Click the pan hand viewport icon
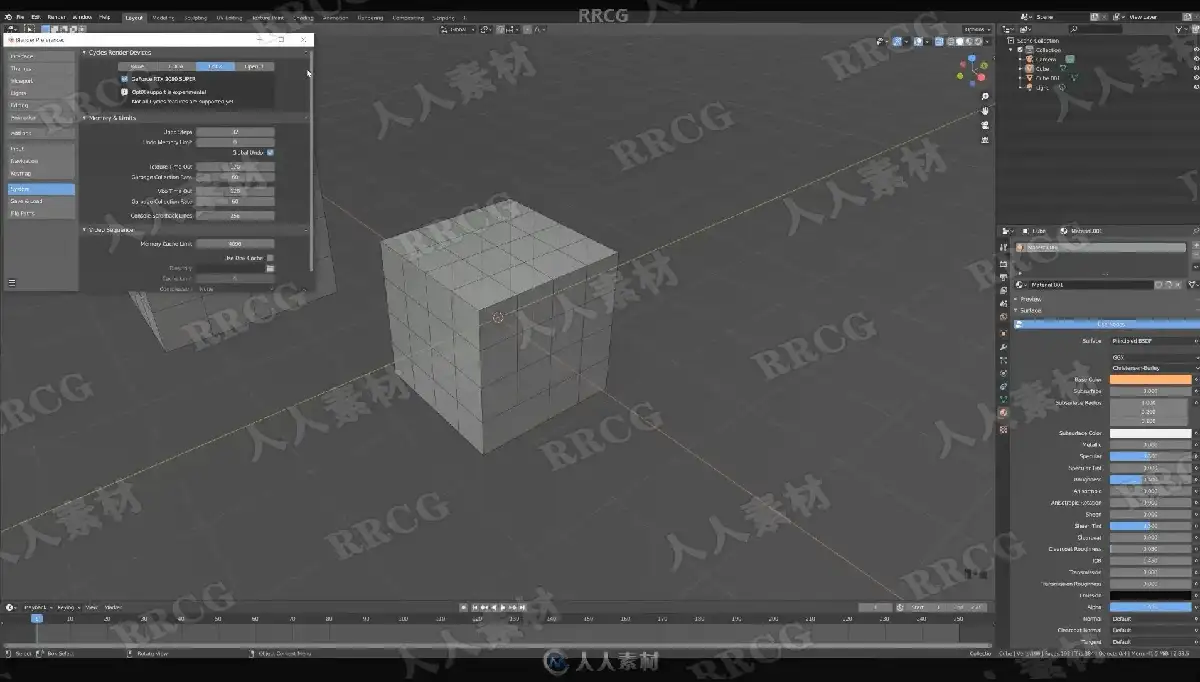 click(985, 111)
